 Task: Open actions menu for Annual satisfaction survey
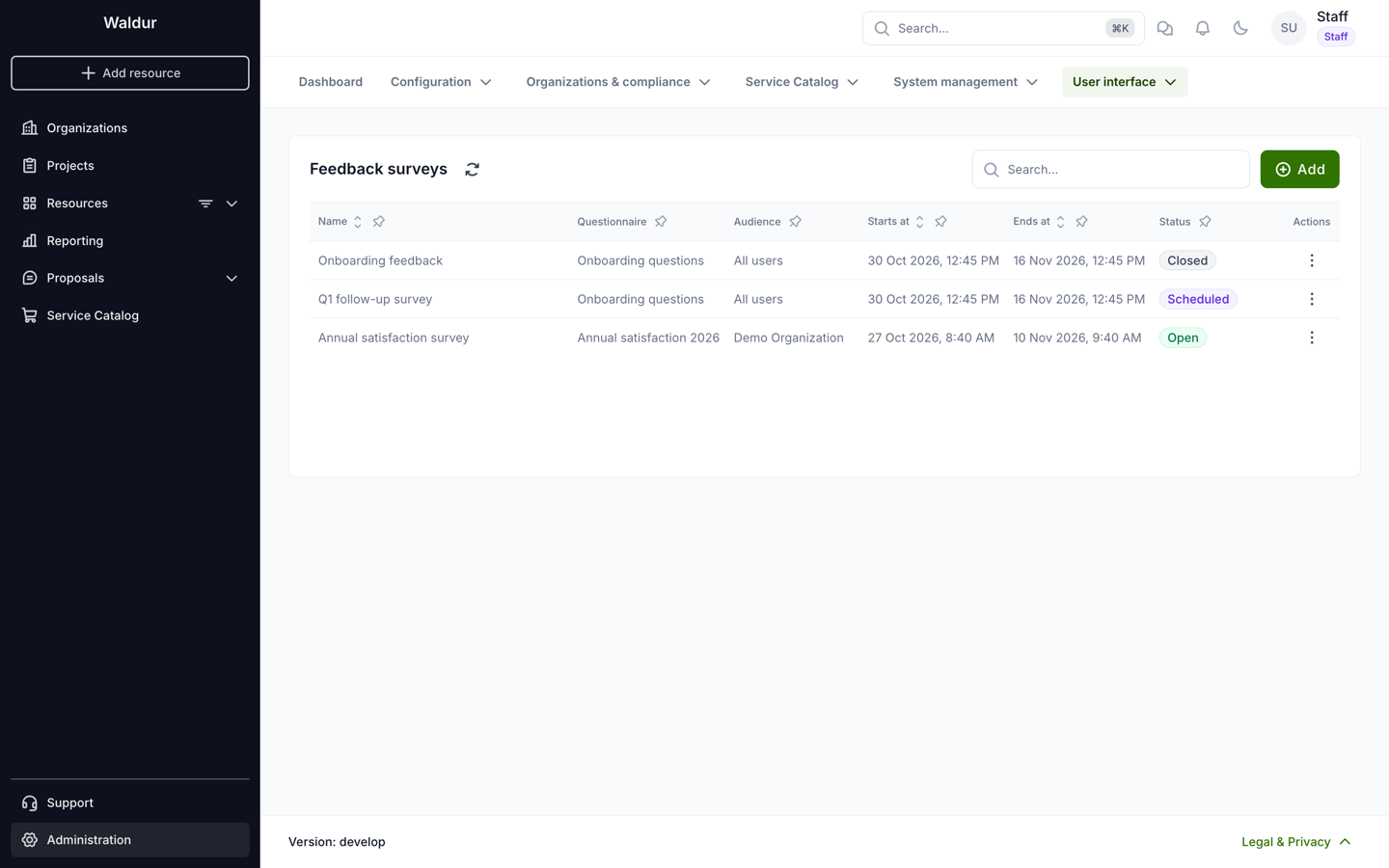click(x=1312, y=338)
